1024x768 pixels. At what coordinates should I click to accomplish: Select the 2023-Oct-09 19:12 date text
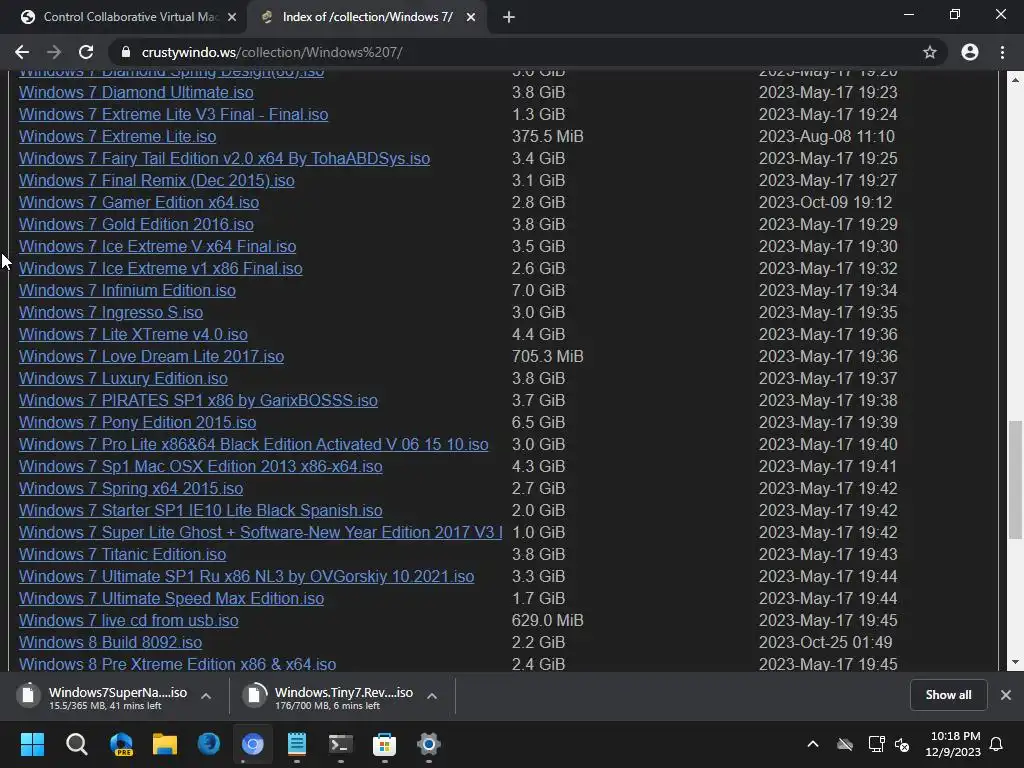pyautogui.click(x=825, y=202)
